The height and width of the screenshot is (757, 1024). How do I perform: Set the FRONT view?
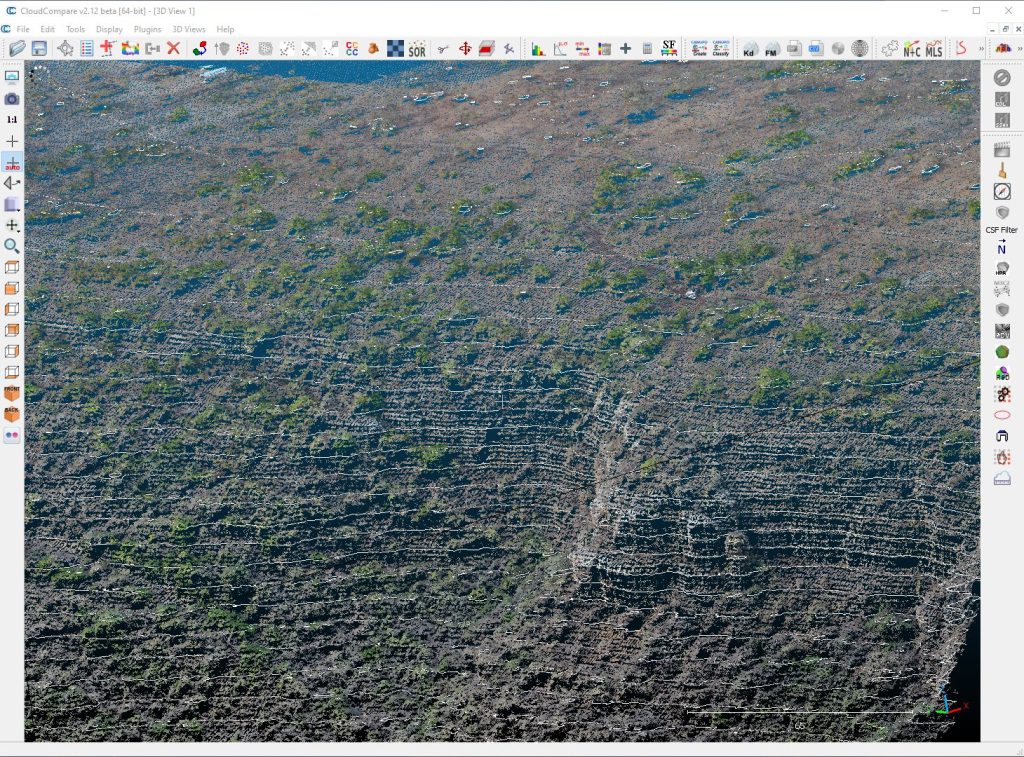click(x=12, y=393)
